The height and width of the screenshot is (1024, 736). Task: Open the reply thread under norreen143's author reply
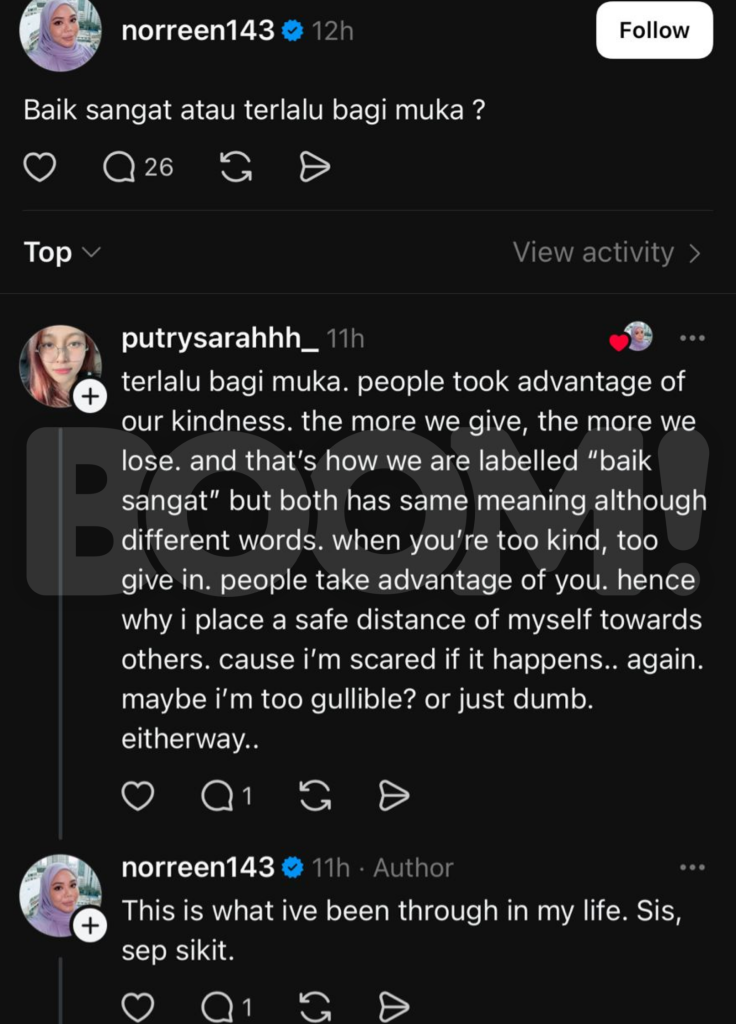tap(226, 1006)
